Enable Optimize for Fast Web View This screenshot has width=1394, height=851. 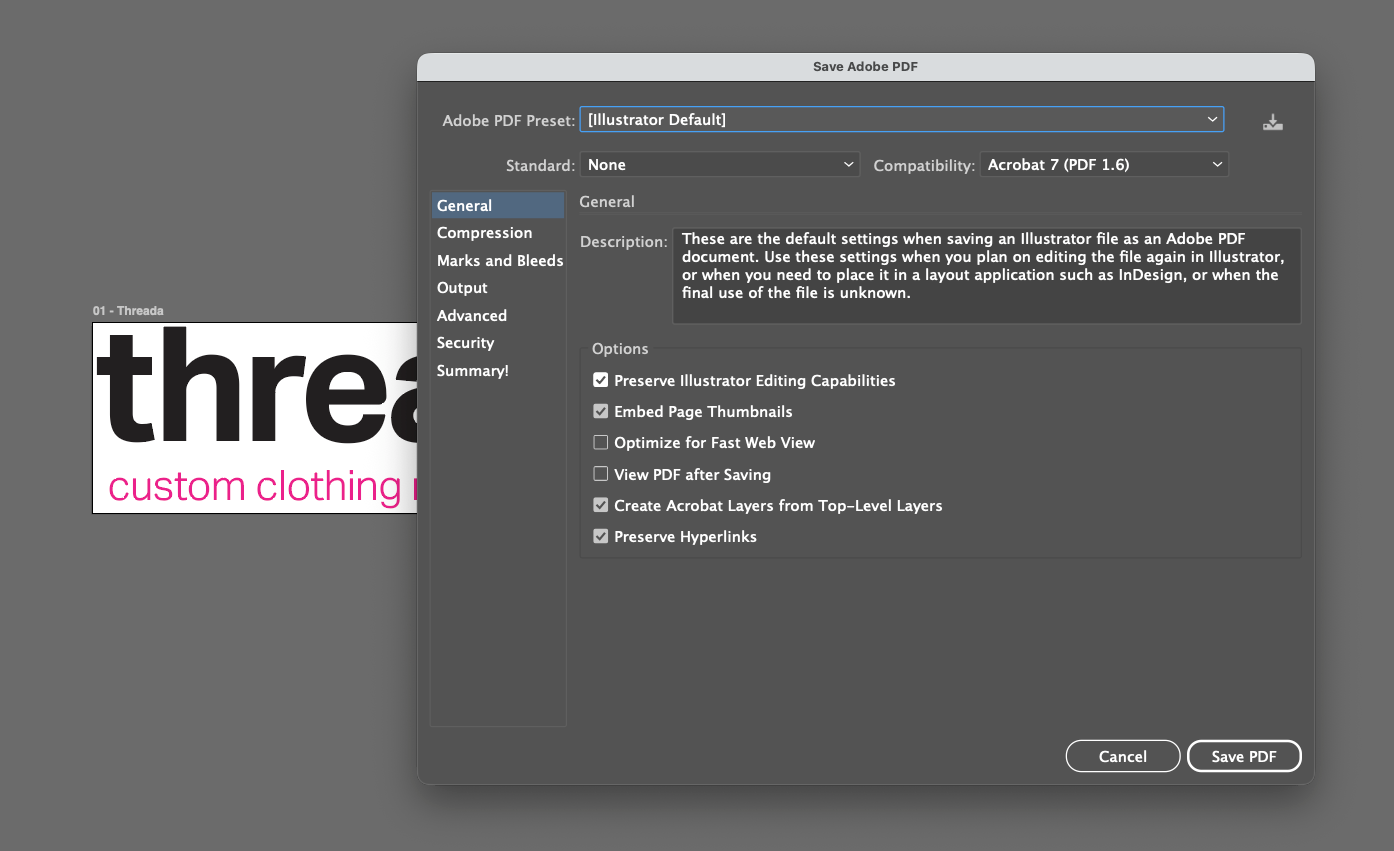601,442
